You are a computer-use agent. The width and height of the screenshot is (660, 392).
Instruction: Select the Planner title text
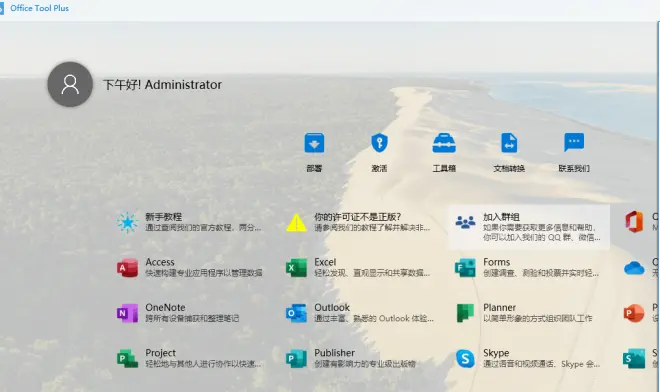(x=499, y=307)
